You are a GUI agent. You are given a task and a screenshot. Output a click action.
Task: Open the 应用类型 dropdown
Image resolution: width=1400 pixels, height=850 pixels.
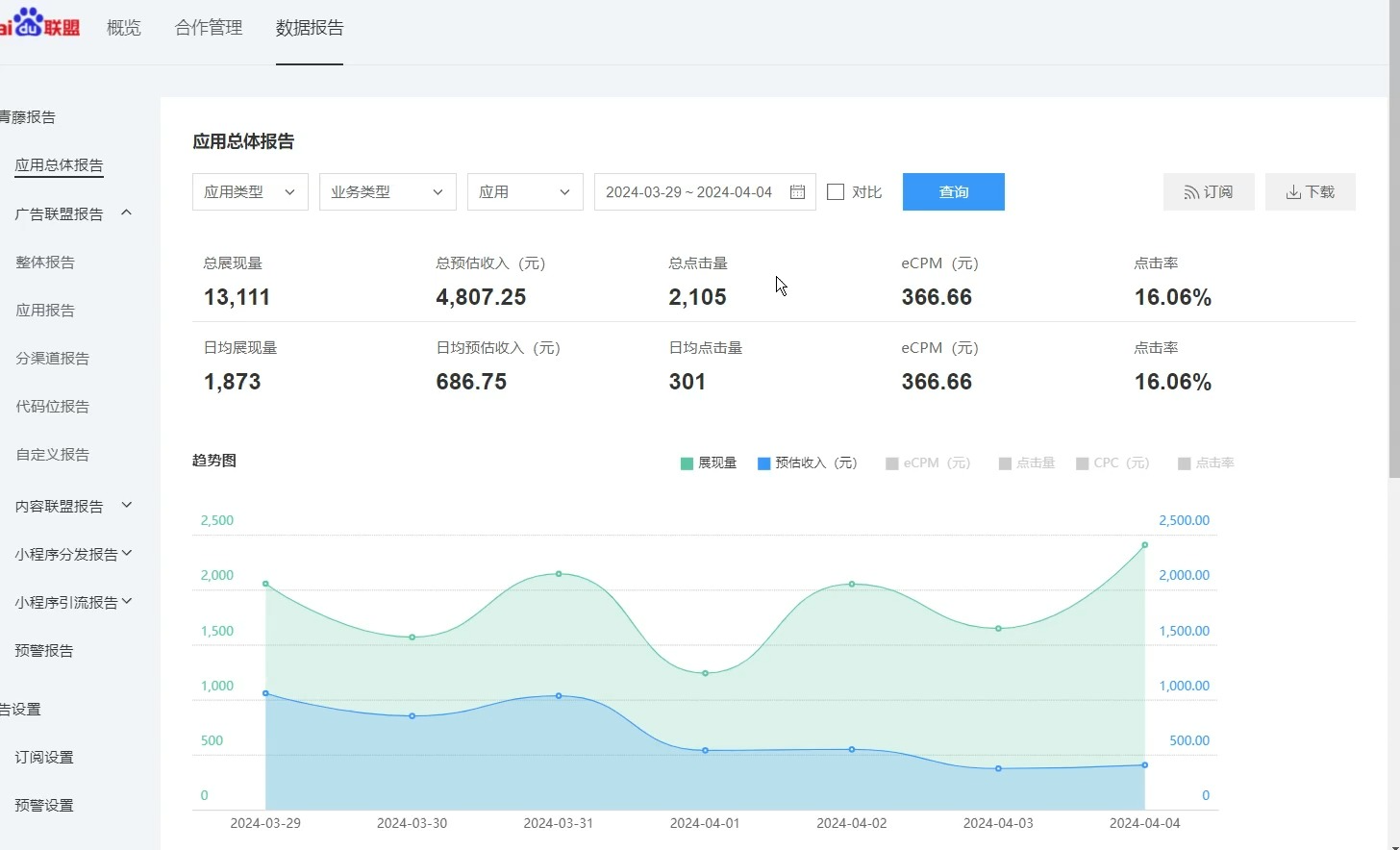click(x=250, y=192)
